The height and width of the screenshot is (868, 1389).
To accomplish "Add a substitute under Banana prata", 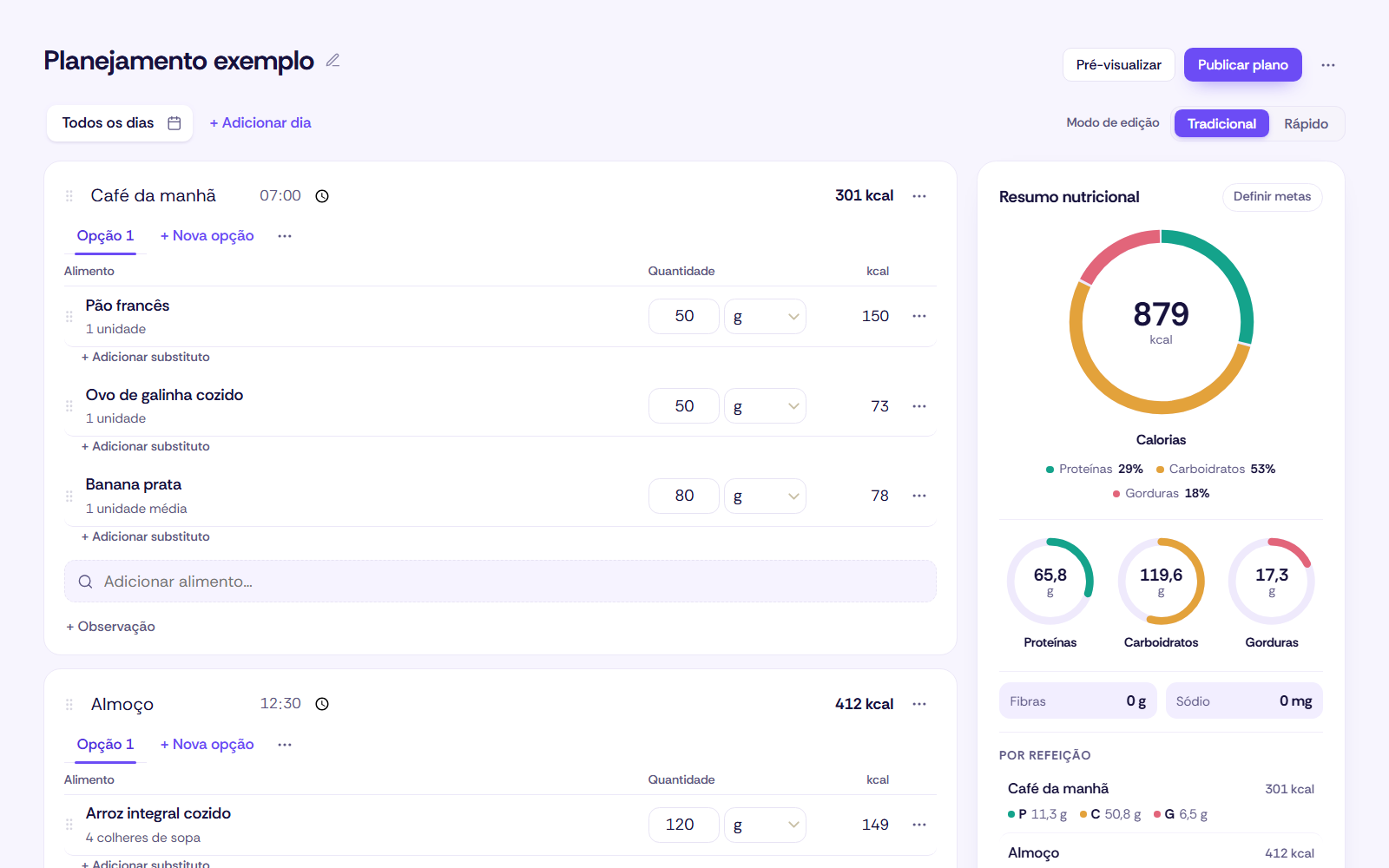I will [146, 536].
